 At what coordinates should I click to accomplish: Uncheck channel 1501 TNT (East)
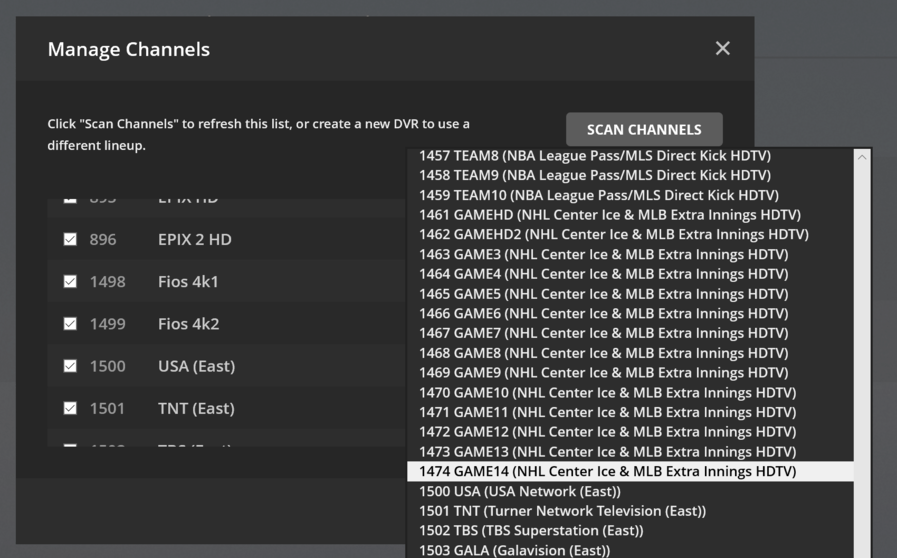pyautogui.click(x=70, y=408)
